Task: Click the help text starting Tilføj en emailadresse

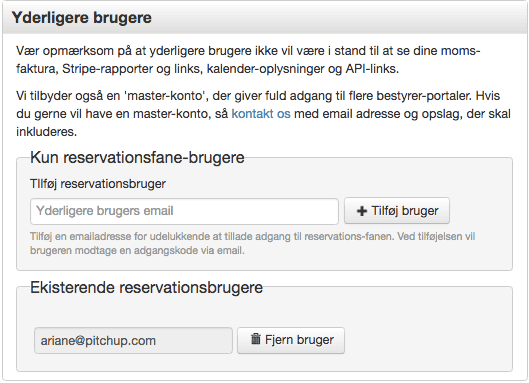Action: [252, 243]
